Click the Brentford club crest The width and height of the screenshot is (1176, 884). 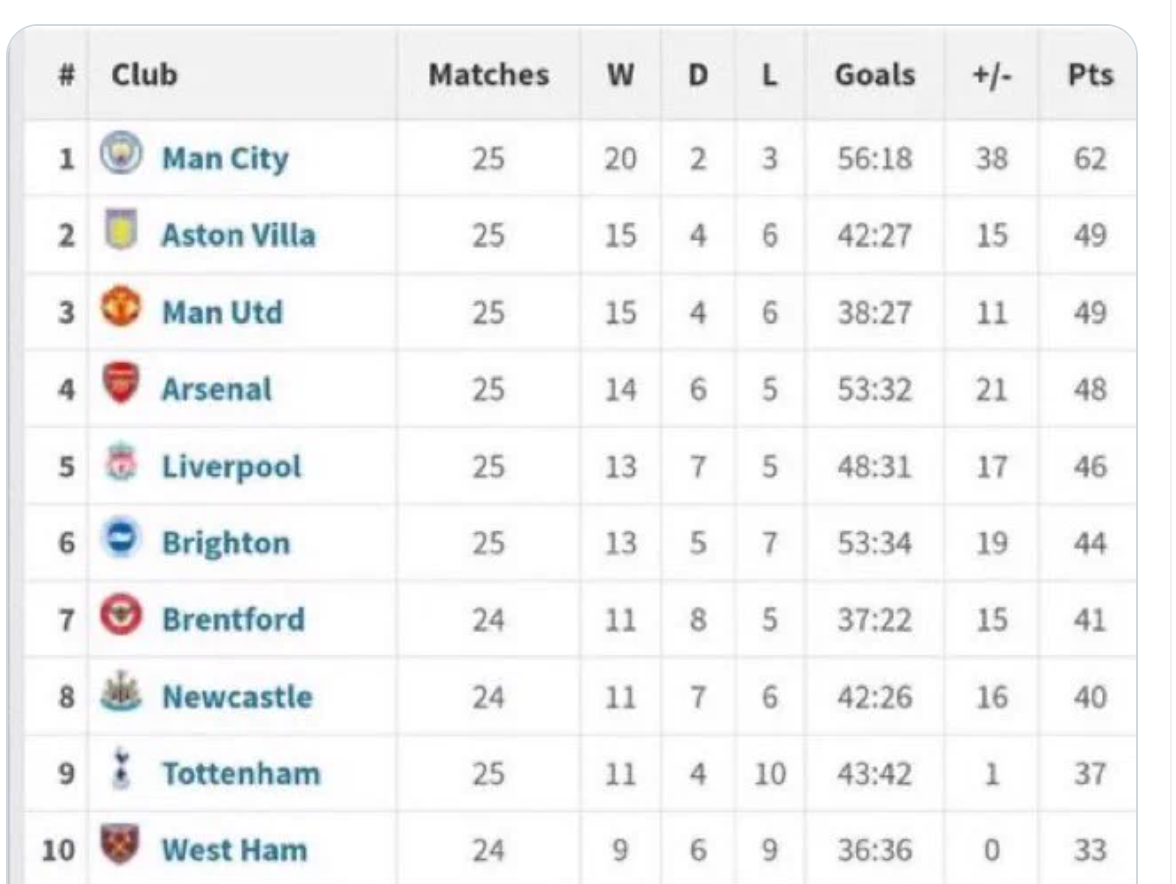click(x=121, y=618)
